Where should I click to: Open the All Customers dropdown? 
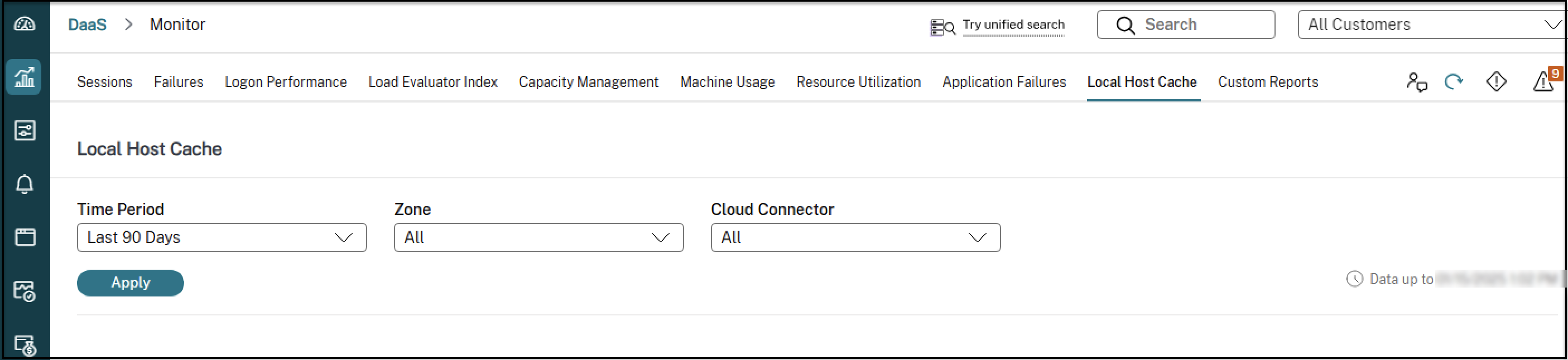[1430, 25]
